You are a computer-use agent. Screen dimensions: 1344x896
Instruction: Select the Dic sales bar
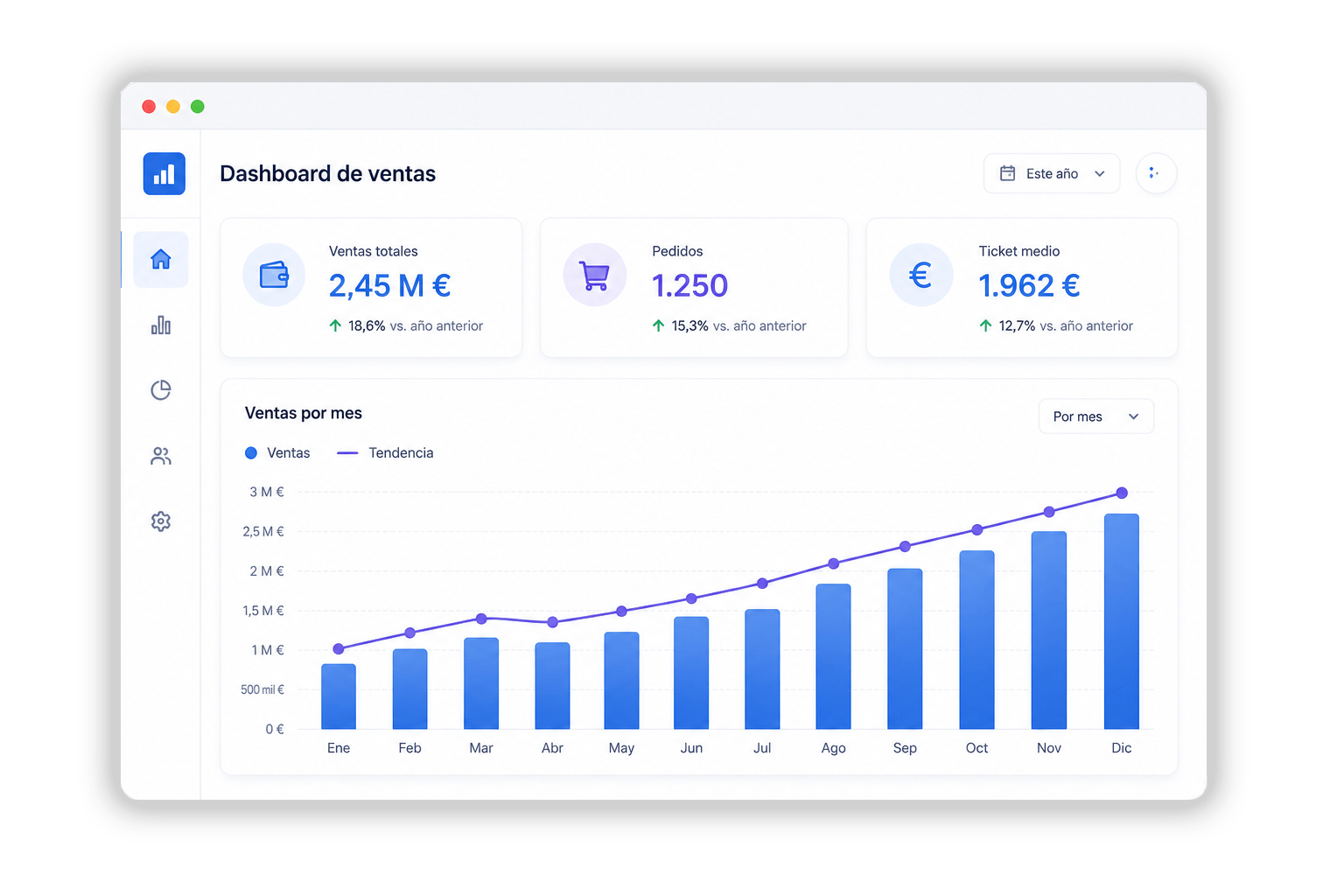coord(1122,621)
